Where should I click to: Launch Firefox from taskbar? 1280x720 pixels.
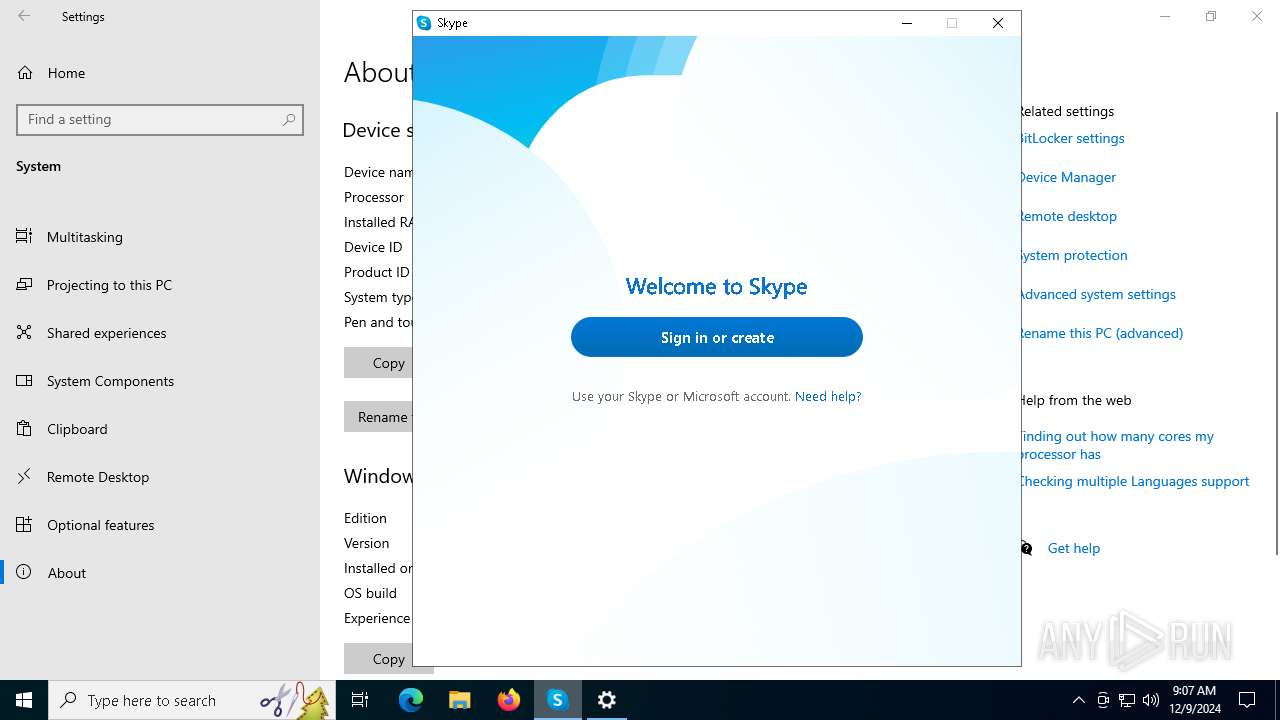click(508, 700)
